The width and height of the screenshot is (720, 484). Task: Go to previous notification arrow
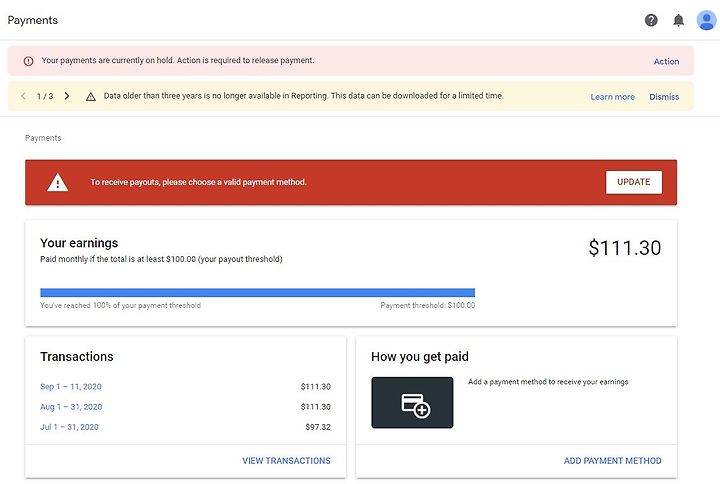click(x=23, y=96)
